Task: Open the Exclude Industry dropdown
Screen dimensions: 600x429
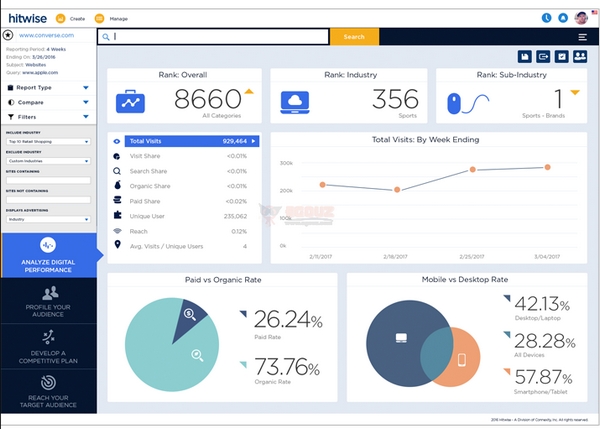Action: point(48,160)
